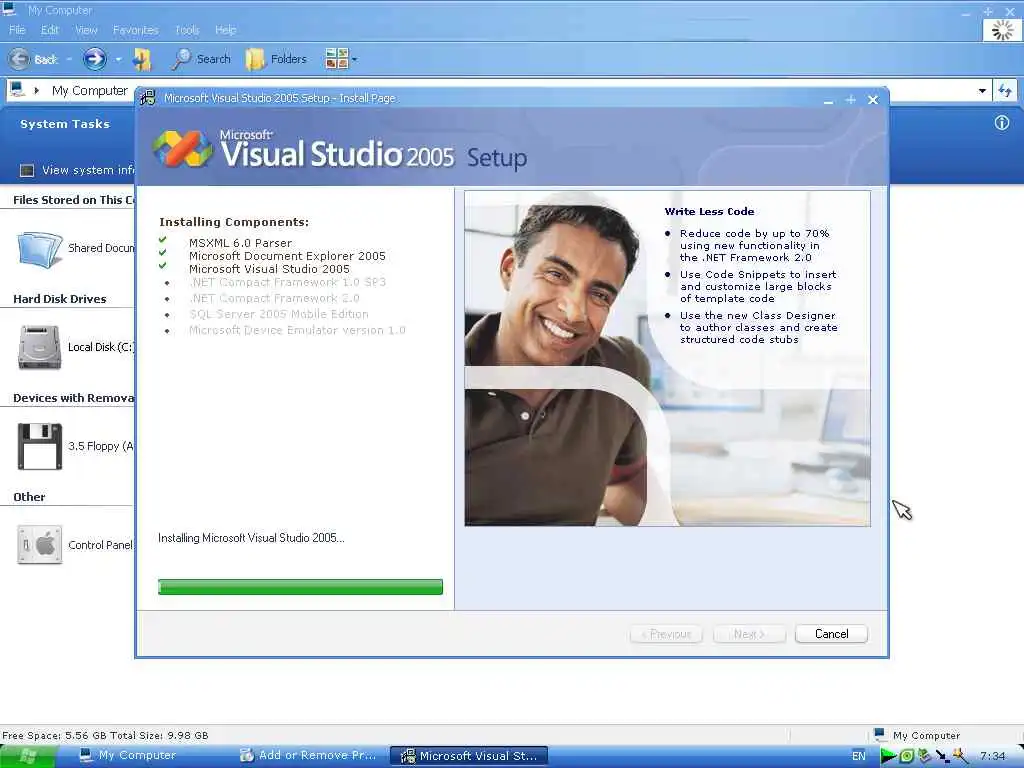Screen dimensions: 1024x768
Task: Click the SQL Server 2005 Mobile Edition entry
Action: (x=279, y=314)
